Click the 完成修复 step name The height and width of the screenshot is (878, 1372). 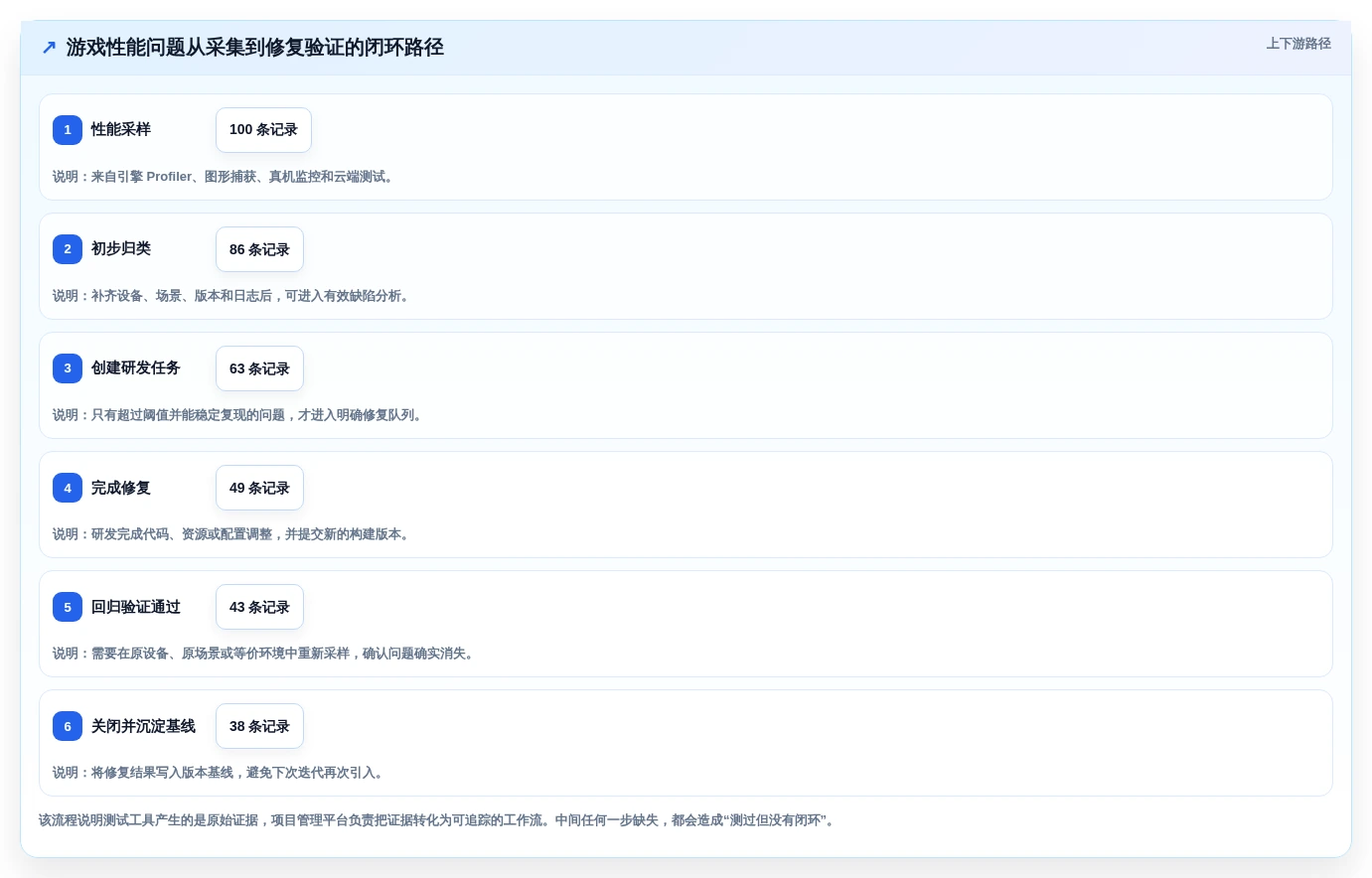point(121,488)
